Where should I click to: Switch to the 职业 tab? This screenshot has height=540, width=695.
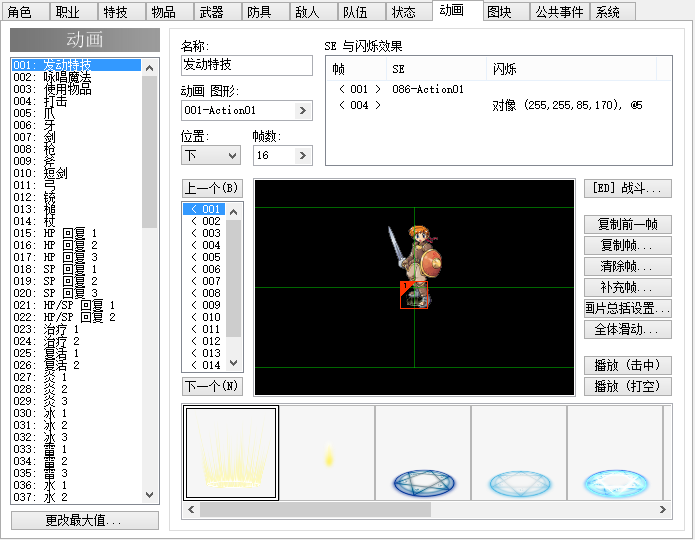pyautogui.click(x=73, y=12)
